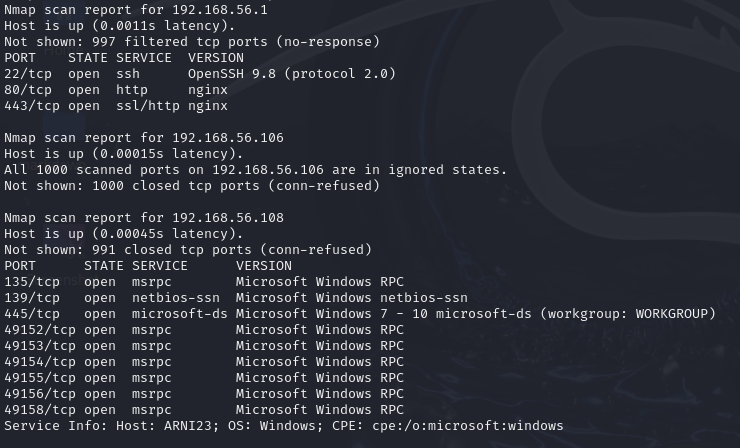740x448 pixels.
Task: Click the 'All 1000 scanned ports' line
Action: pyautogui.click(x=255, y=169)
